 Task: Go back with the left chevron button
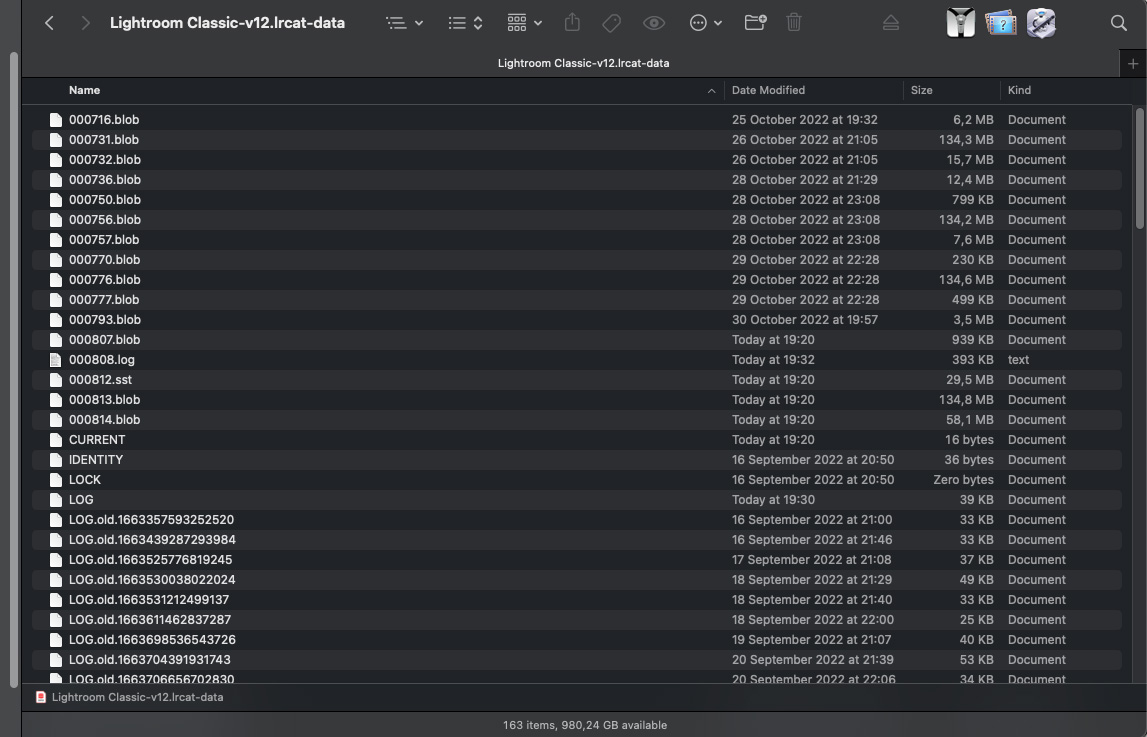tap(49, 23)
